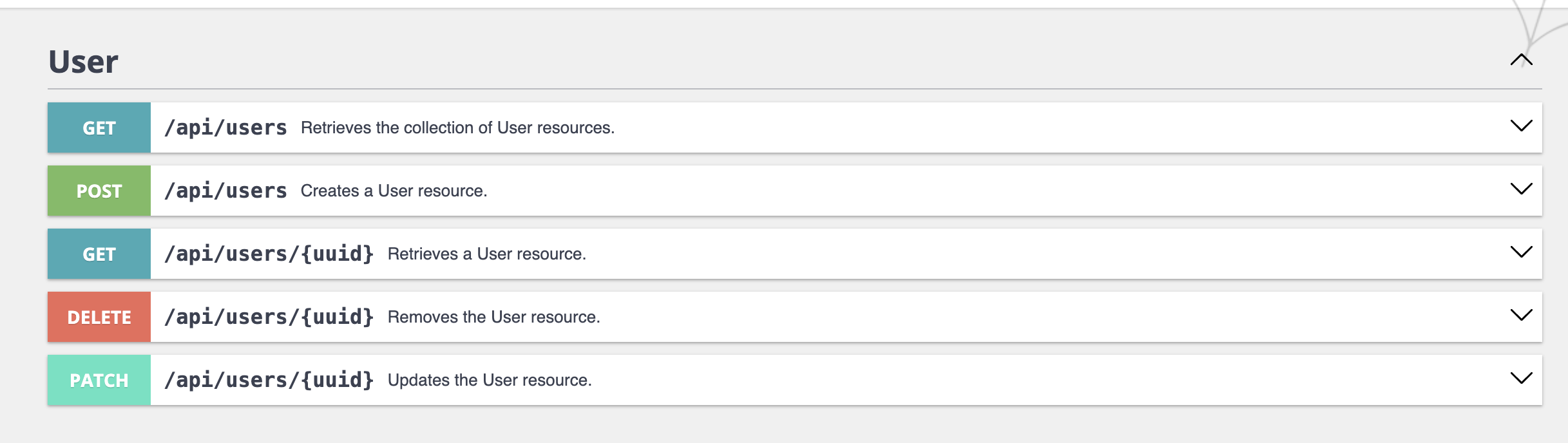Click the blue GET badge for the users collection
The width and height of the screenshot is (1568, 443).
point(99,127)
